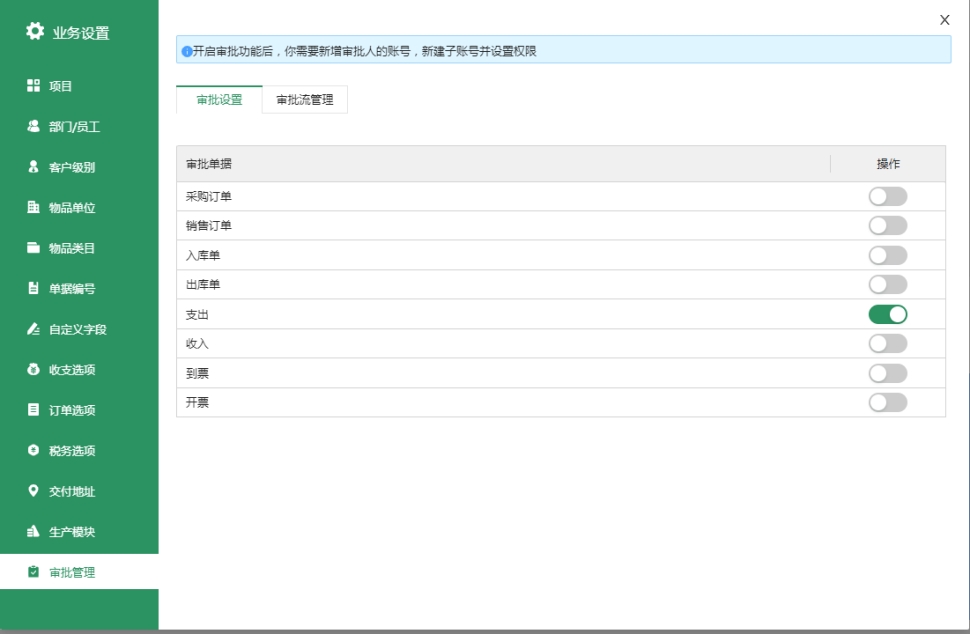
Task: Click the 自定义字段 edit icon
Action: pos(33,329)
